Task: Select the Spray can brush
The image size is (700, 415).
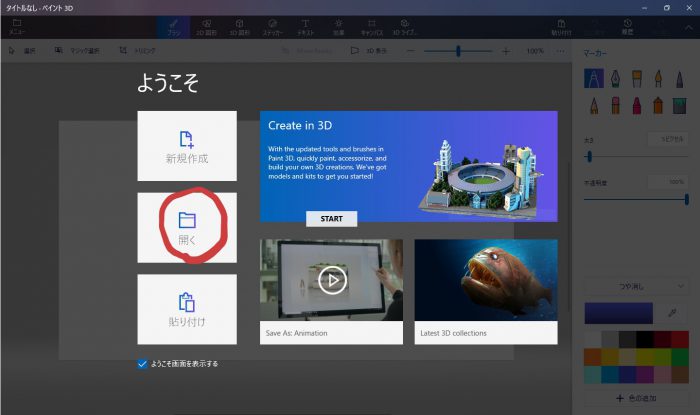Action: point(658,106)
